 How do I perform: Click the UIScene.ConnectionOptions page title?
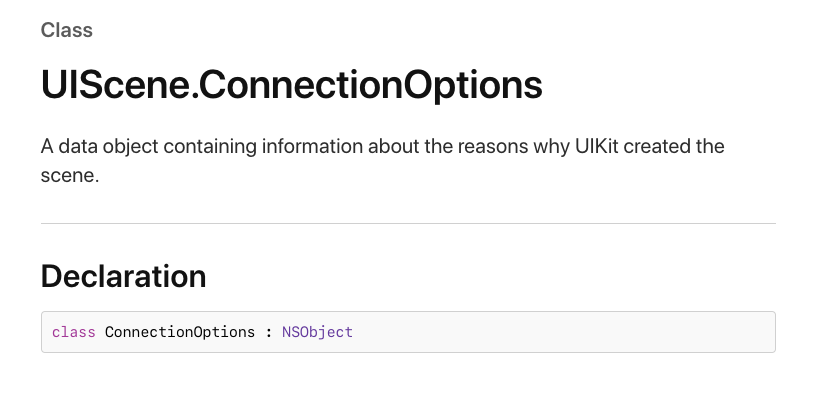(292, 85)
